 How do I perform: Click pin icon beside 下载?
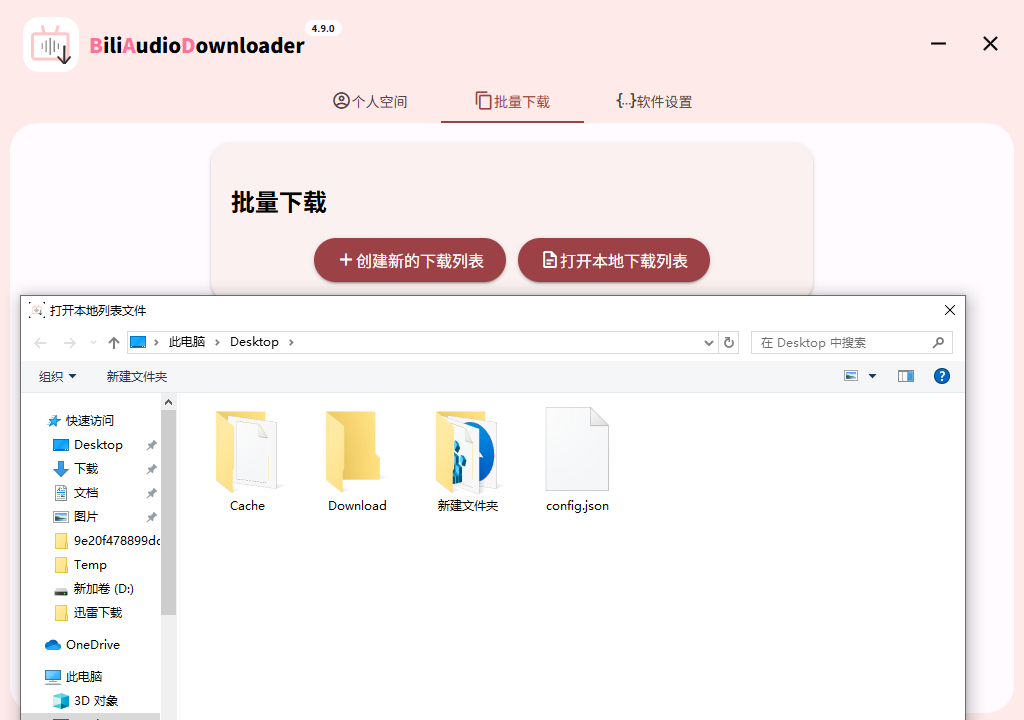(152, 469)
